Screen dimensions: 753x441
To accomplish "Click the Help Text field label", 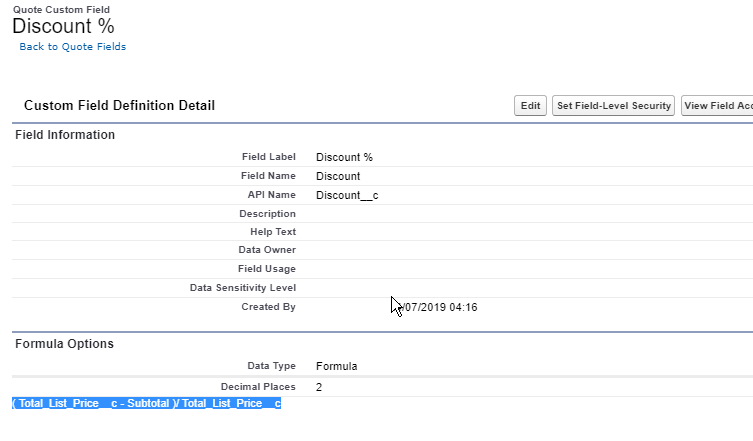I will pyautogui.click(x=272, y=232).
